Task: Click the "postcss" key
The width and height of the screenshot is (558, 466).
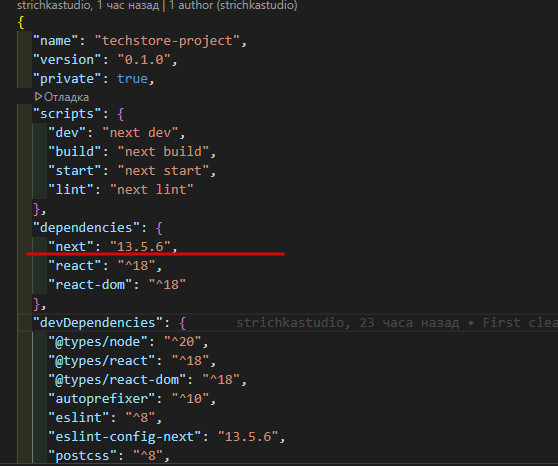Action: click(82, 456)
